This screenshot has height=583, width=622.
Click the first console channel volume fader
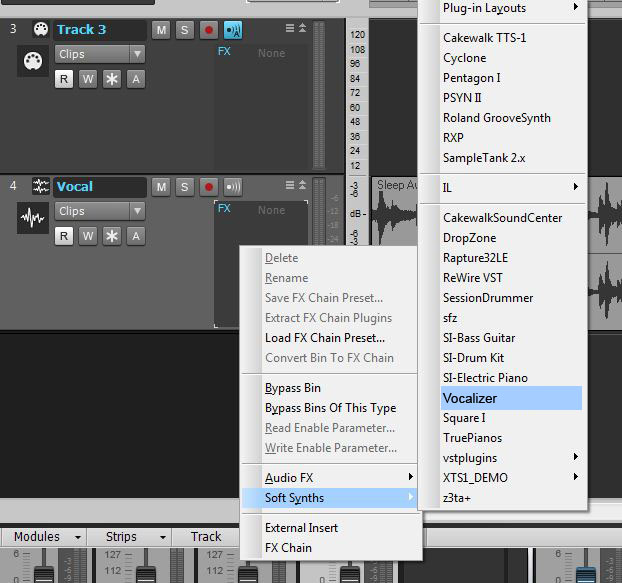(44, 572)
